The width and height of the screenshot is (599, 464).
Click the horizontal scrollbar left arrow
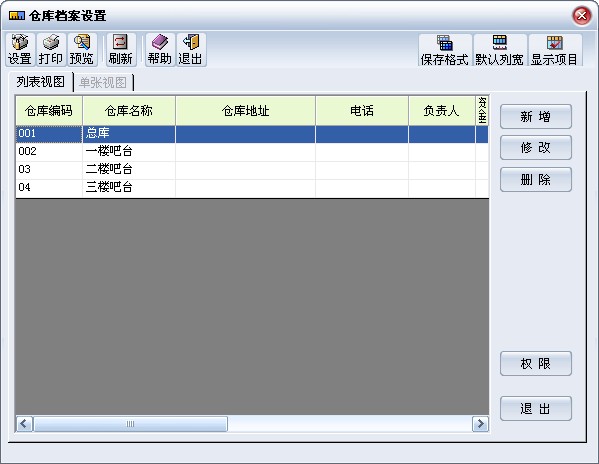coord(24,424)
